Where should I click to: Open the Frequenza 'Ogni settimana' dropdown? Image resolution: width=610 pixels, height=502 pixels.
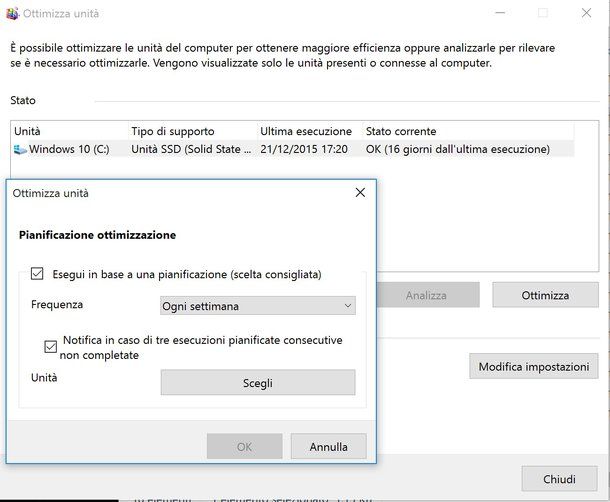tap(258, 306)
